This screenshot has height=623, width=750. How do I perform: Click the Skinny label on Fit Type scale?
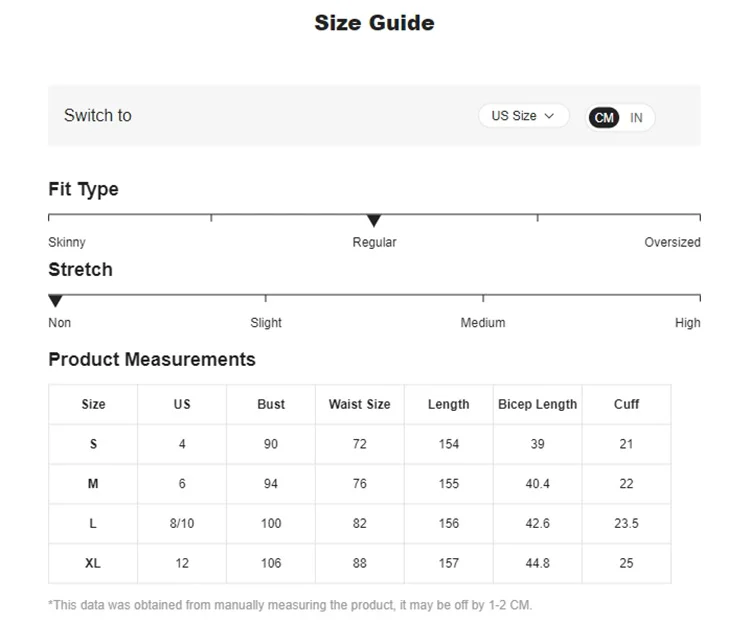coord(67,242)
